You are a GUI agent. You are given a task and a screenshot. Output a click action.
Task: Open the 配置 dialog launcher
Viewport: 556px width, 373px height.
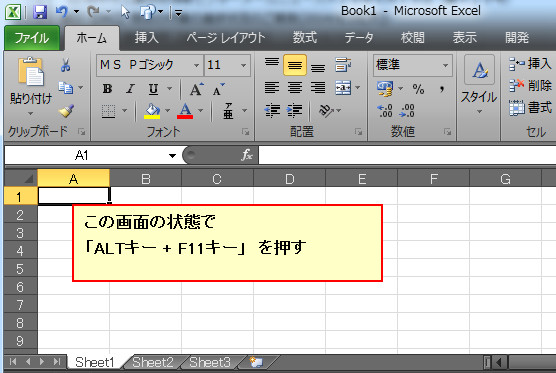pyautogui.click(x=358, y=132)
